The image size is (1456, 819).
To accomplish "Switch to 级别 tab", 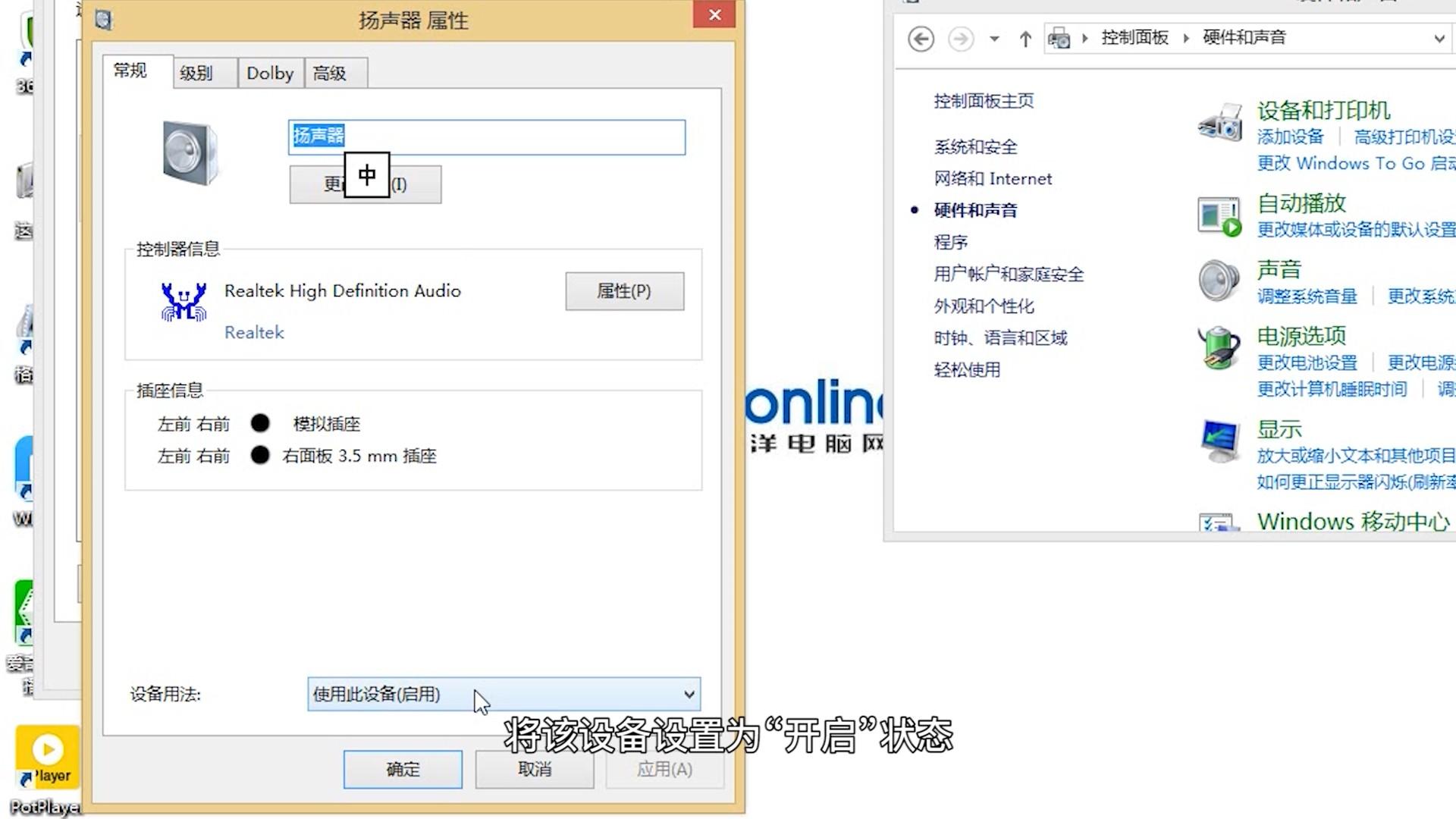I will coord(205,74).
